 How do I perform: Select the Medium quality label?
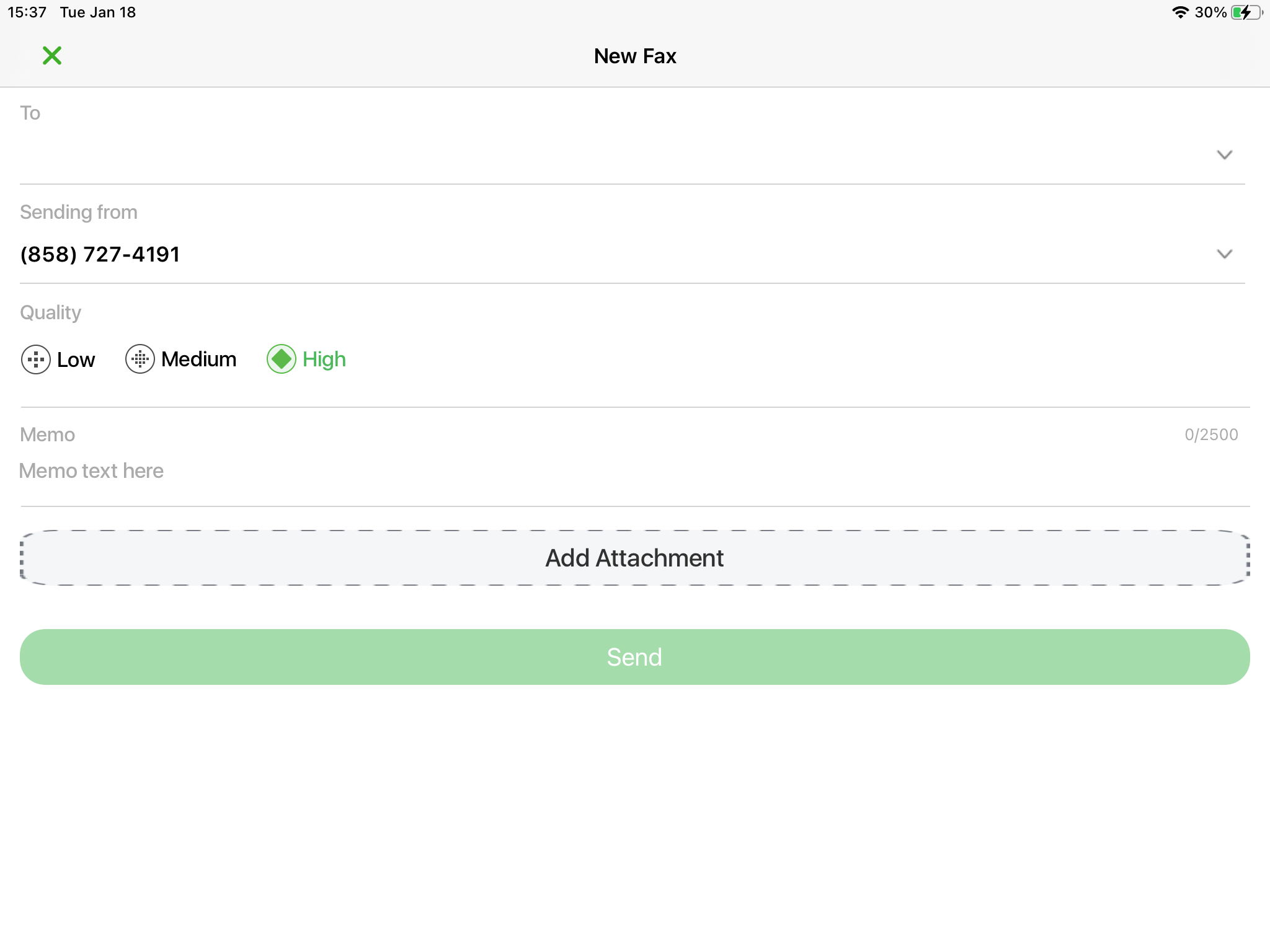(198, 359)
